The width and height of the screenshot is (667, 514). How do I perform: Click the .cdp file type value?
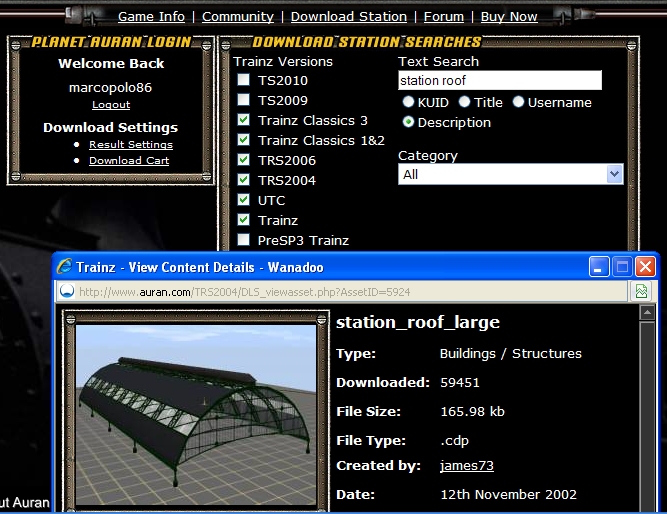coord(454,440)
